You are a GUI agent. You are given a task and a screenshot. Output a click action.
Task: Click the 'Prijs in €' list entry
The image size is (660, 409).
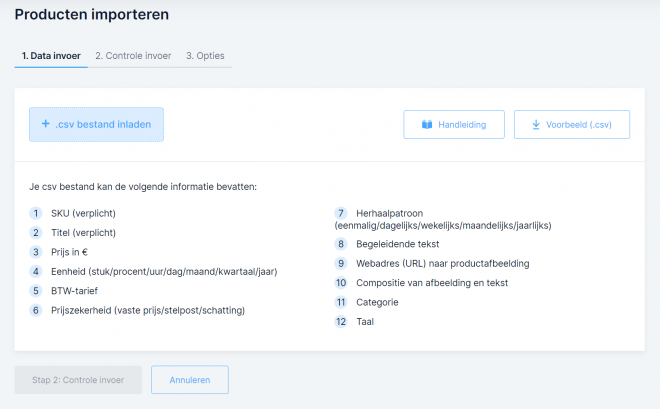pyautogui.click(x=71, y=252)
